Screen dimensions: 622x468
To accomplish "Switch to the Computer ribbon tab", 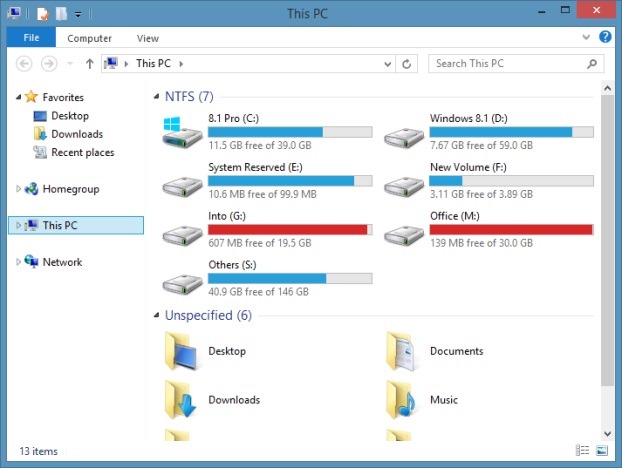I will [89, 38].
